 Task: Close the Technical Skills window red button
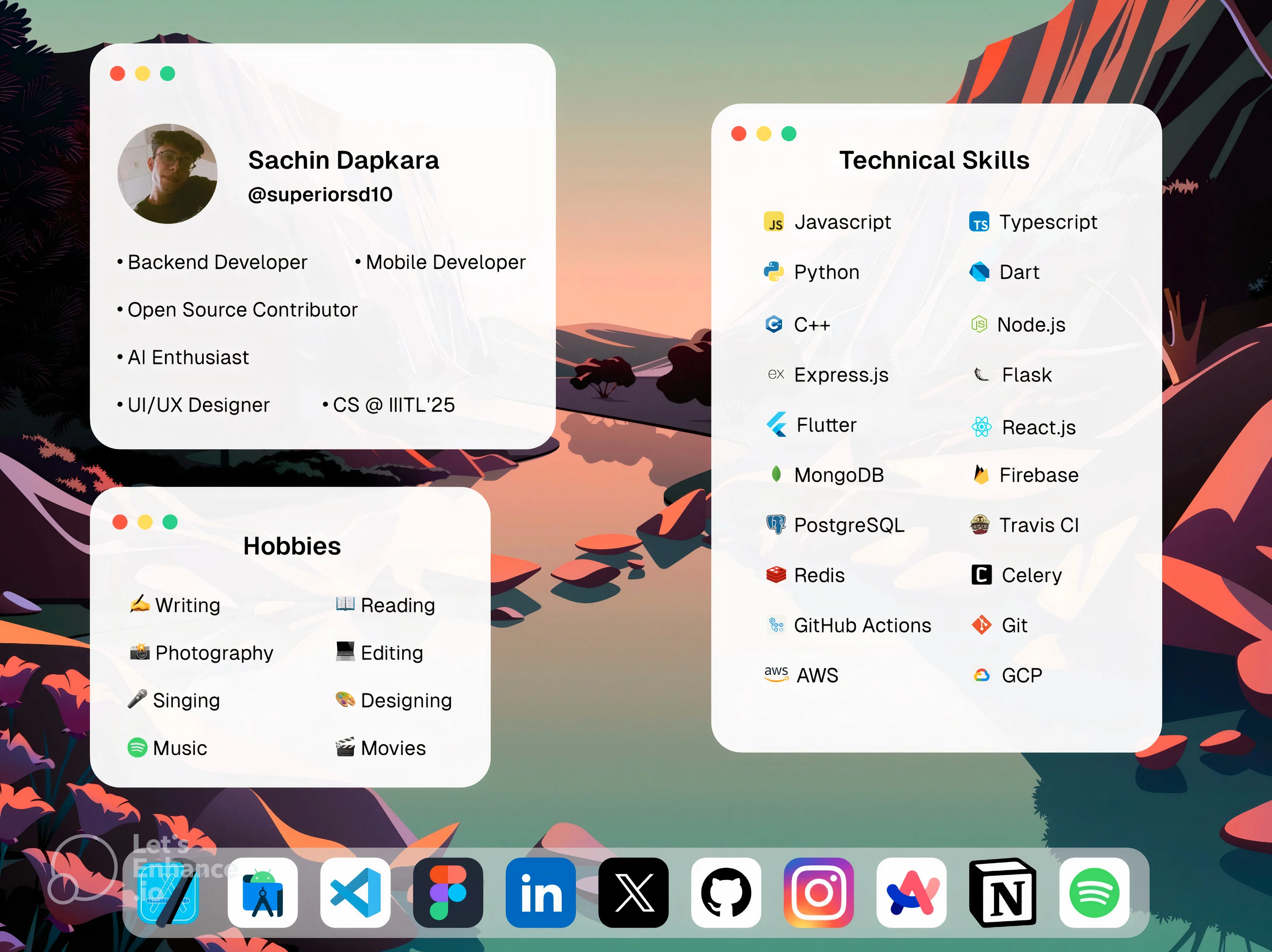(738, 134)
